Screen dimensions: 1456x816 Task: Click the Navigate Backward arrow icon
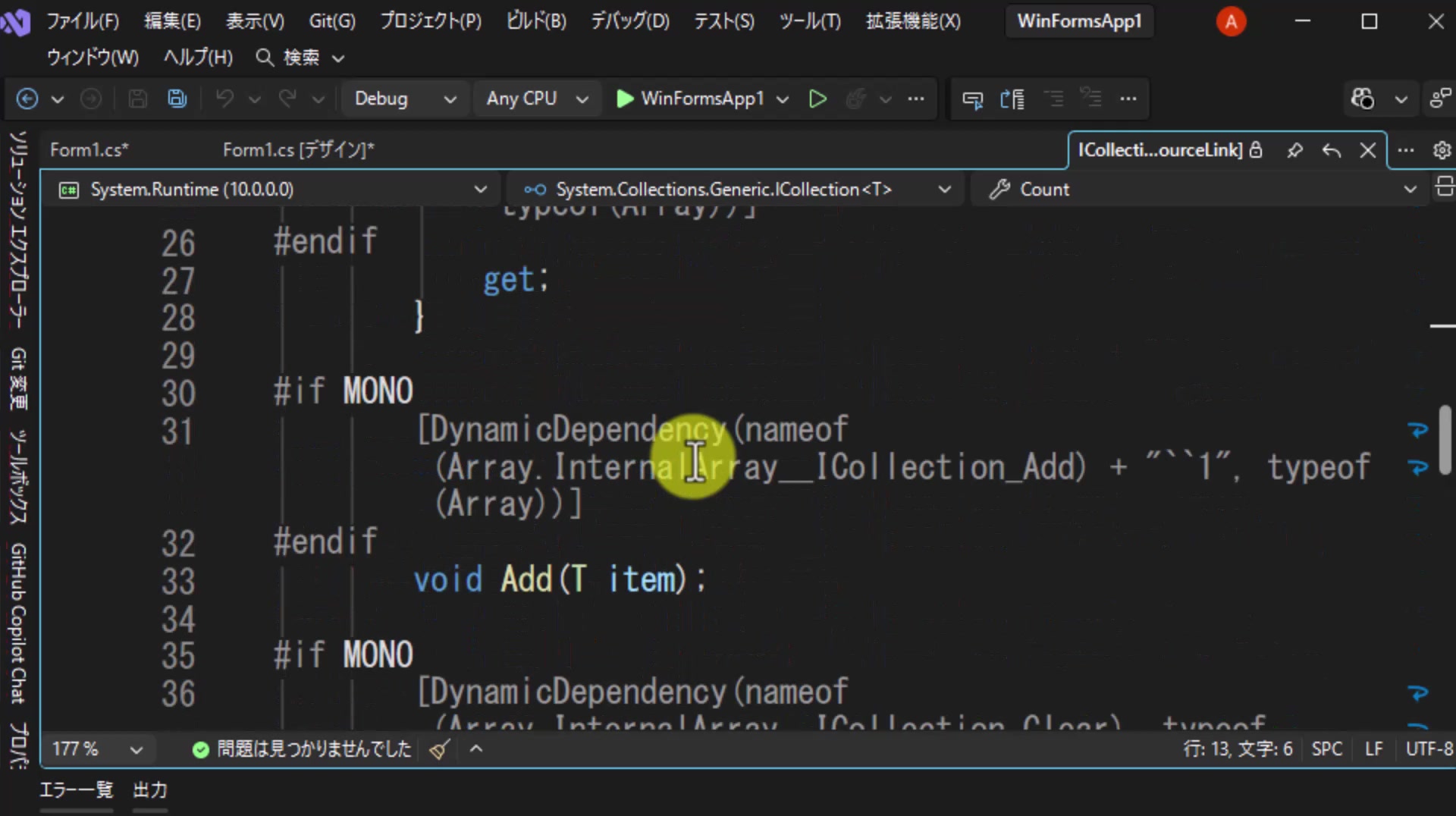coord(27,99)
